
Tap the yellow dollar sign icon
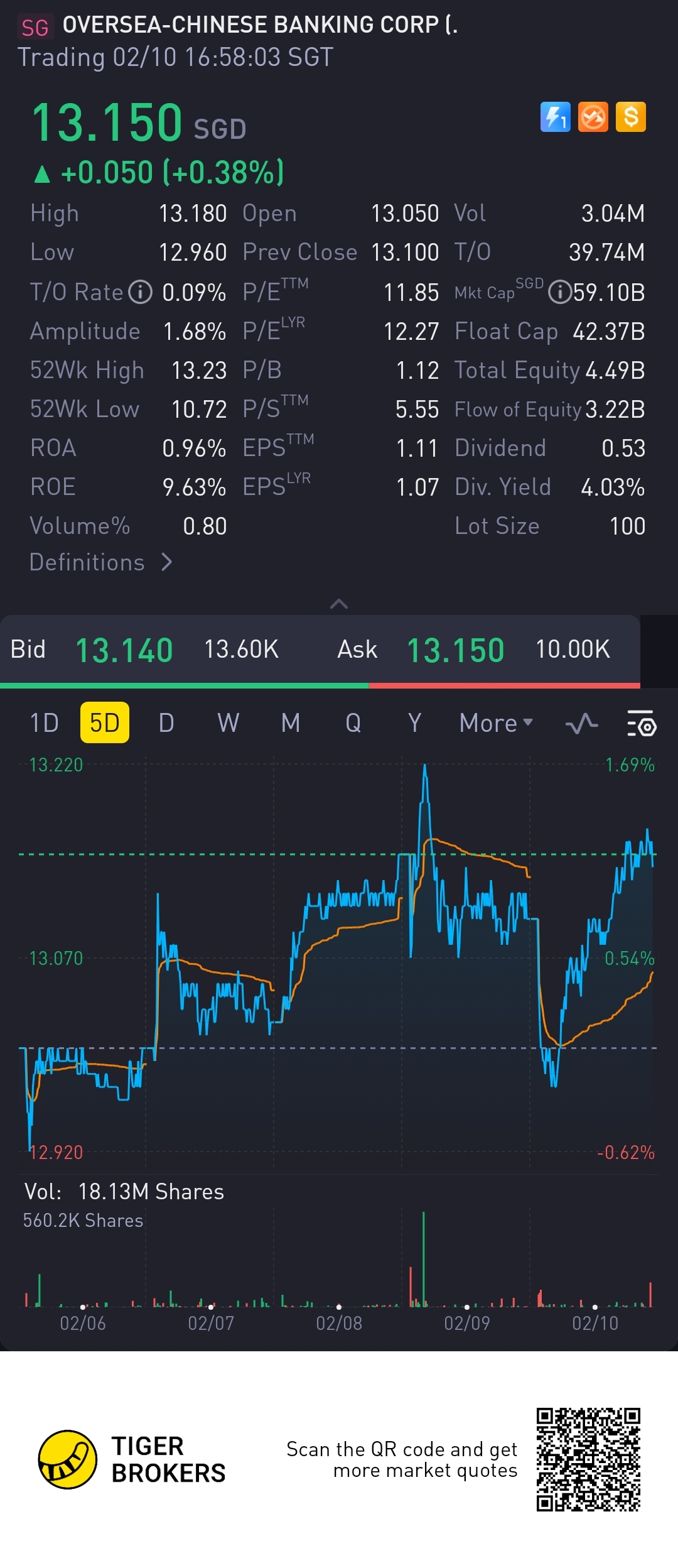(x=631, y=117)
